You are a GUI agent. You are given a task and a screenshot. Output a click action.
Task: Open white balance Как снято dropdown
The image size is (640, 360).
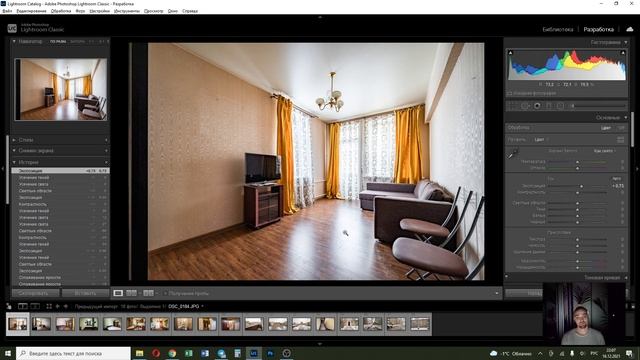click(604, 151)
